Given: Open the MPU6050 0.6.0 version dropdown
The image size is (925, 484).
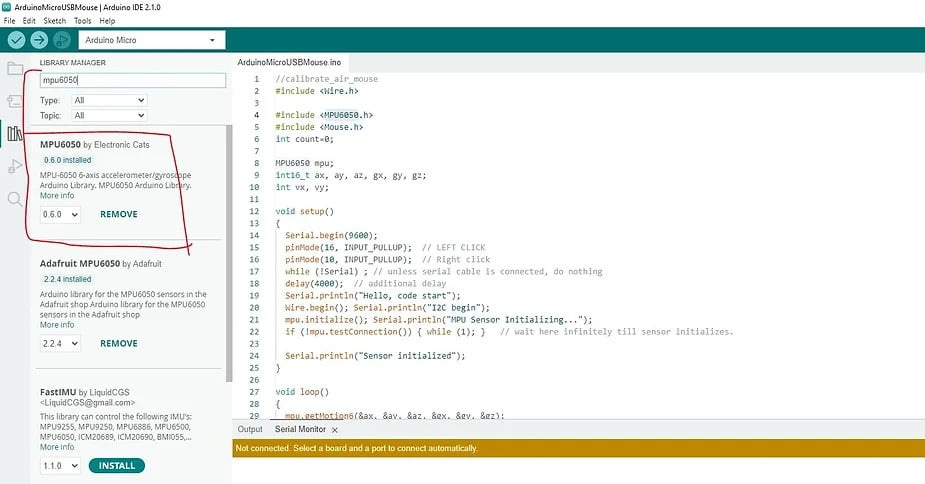Looking at the screenshot, I should (x=60, y=214).
